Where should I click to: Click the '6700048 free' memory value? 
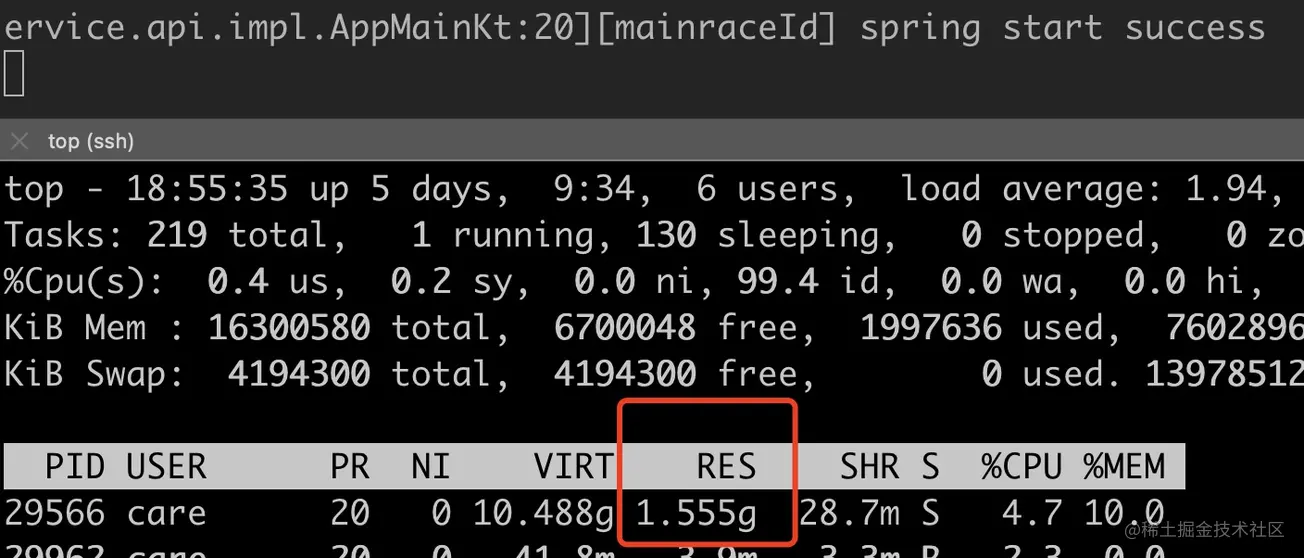click(x=685, y=327)
